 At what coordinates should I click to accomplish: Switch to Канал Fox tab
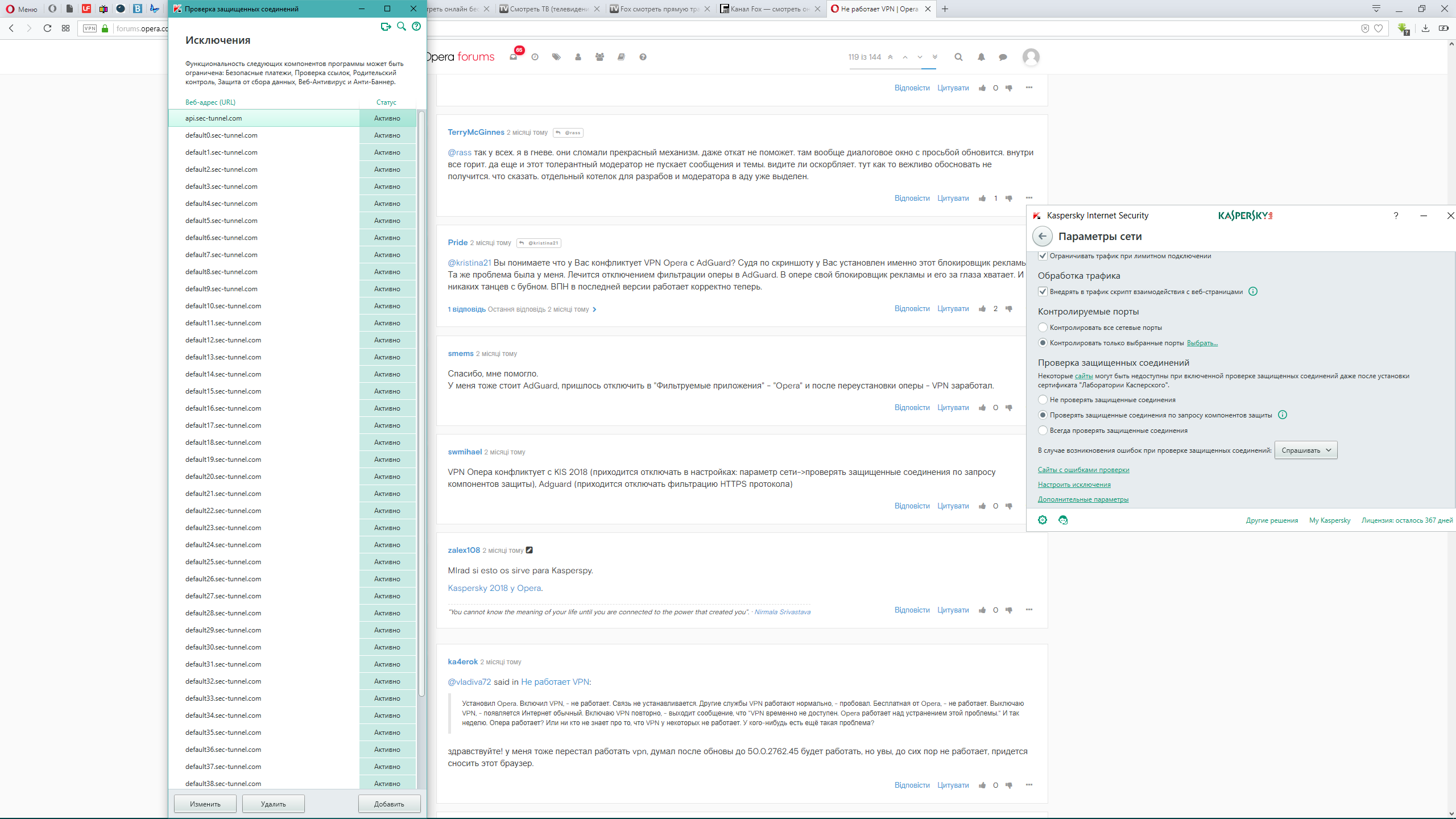coord(770,9)
